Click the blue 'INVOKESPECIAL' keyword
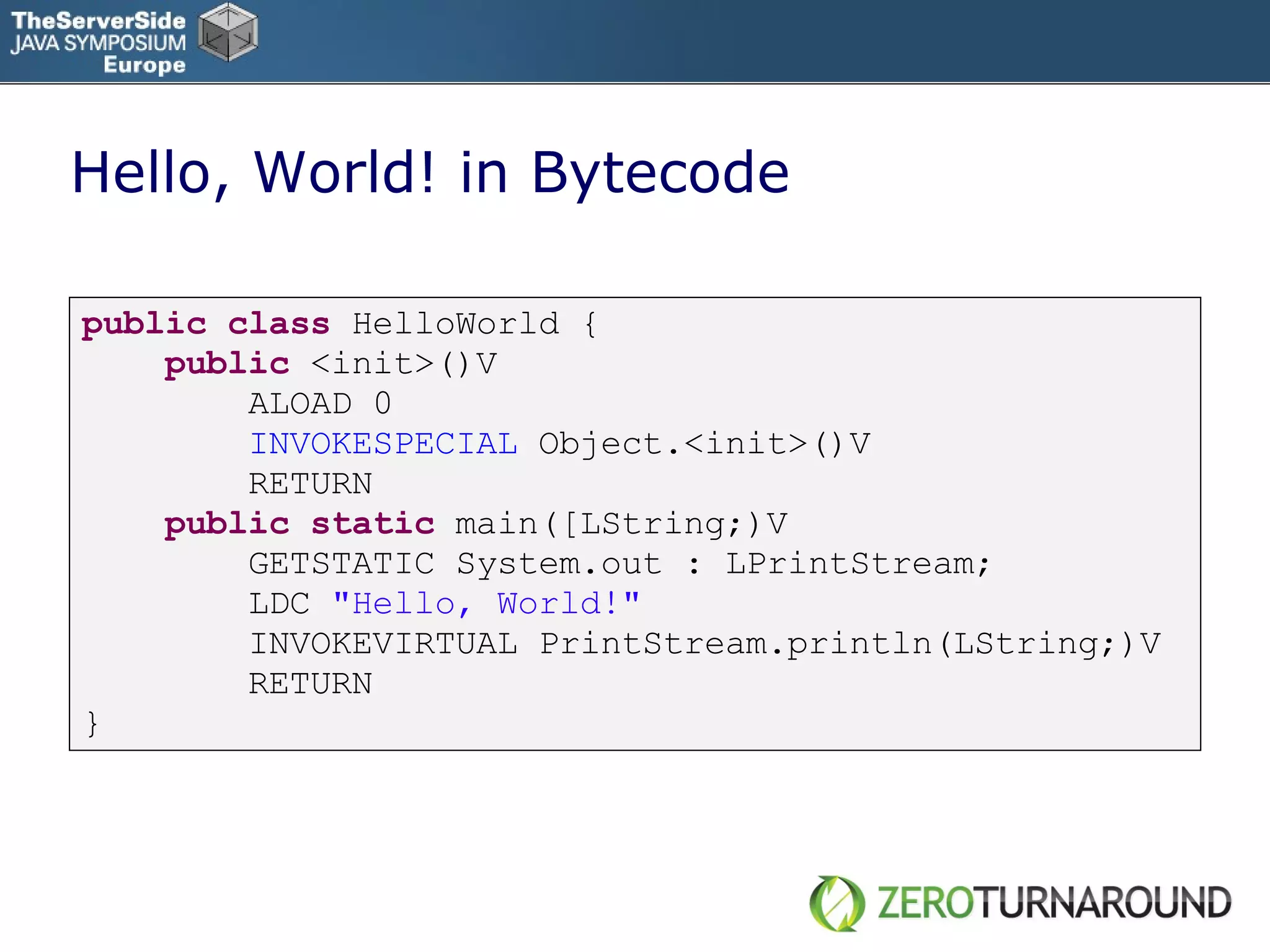The image size is (1270, 952). pyautogui.click(x=384, y=444)
